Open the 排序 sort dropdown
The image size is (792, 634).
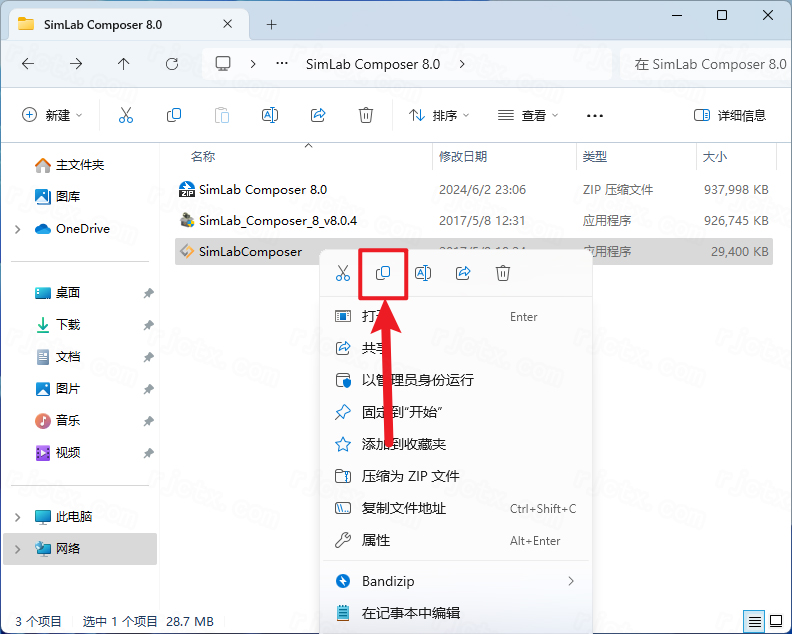tap(439, 115)
